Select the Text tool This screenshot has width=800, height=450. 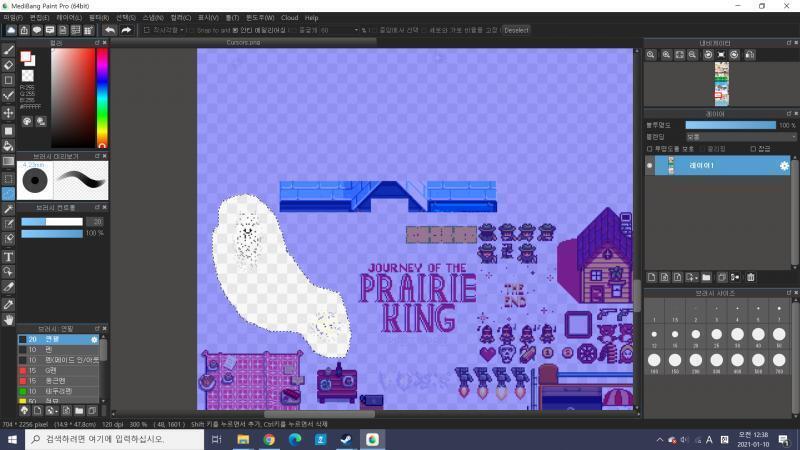tap(9, 257)
